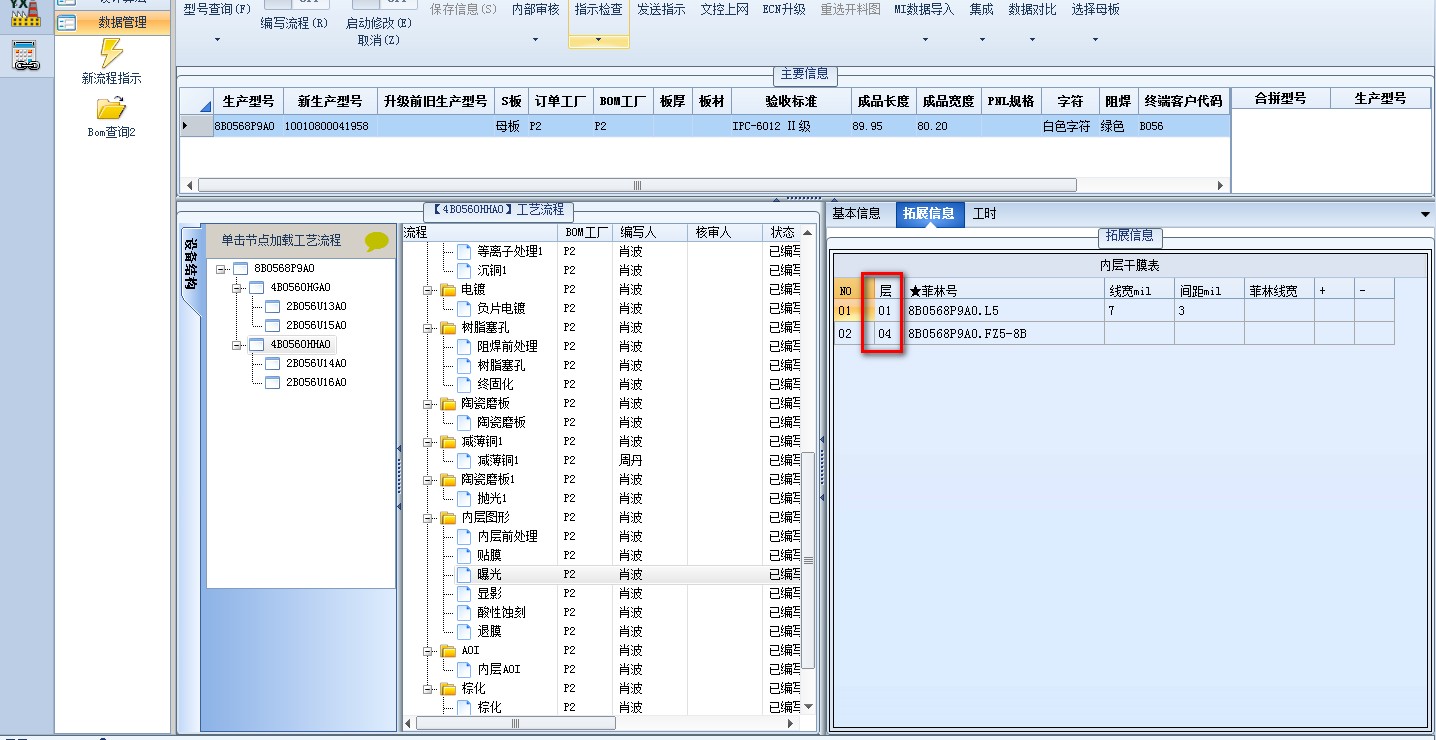Select cell 8B0568P9A0.L5 in 菲林号 column
Viewport: 1436px width, 740px height.
pyautogui.click(x=1003, y=311)
